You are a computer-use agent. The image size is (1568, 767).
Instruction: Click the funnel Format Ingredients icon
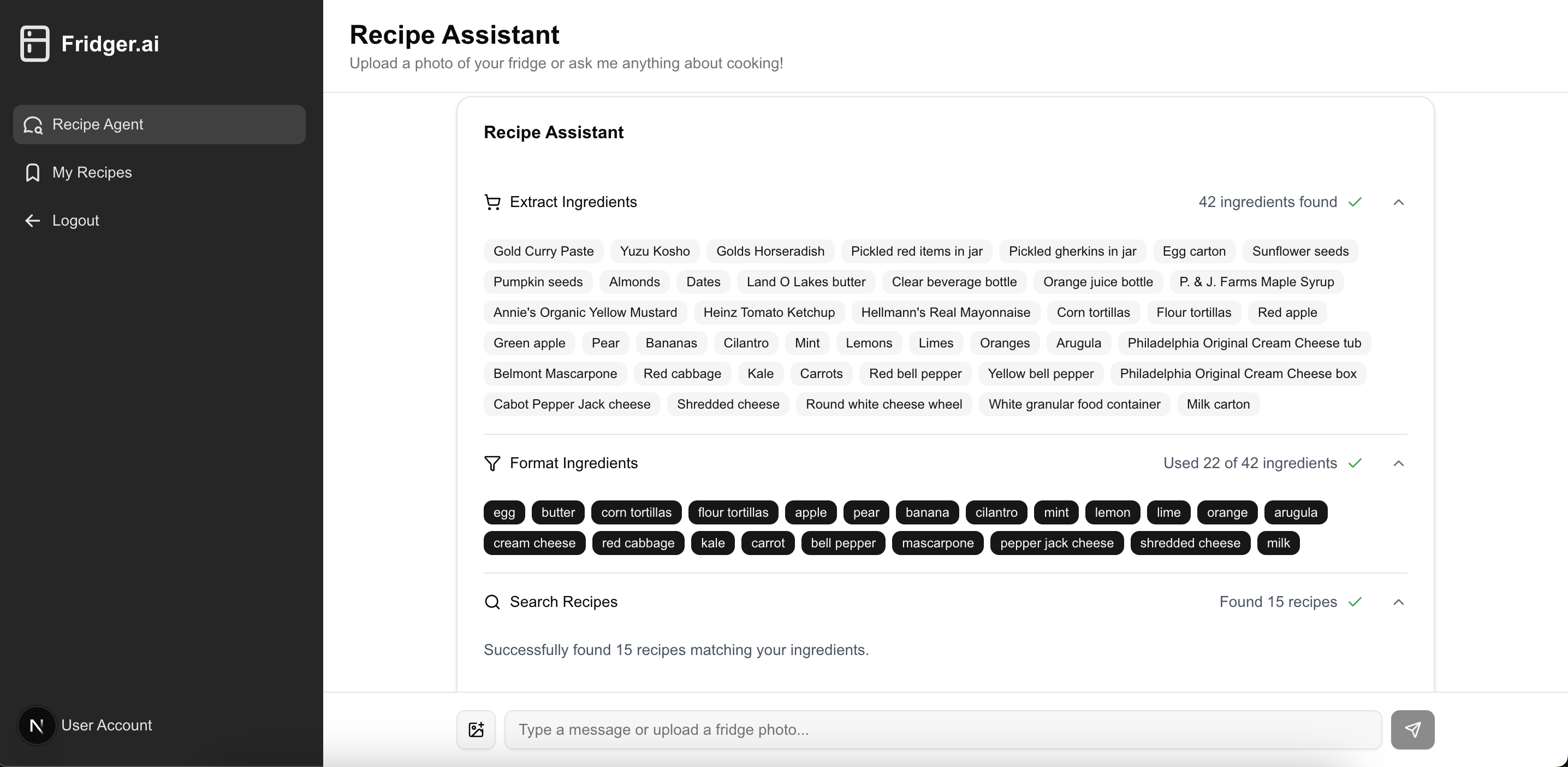pos(492,463)
